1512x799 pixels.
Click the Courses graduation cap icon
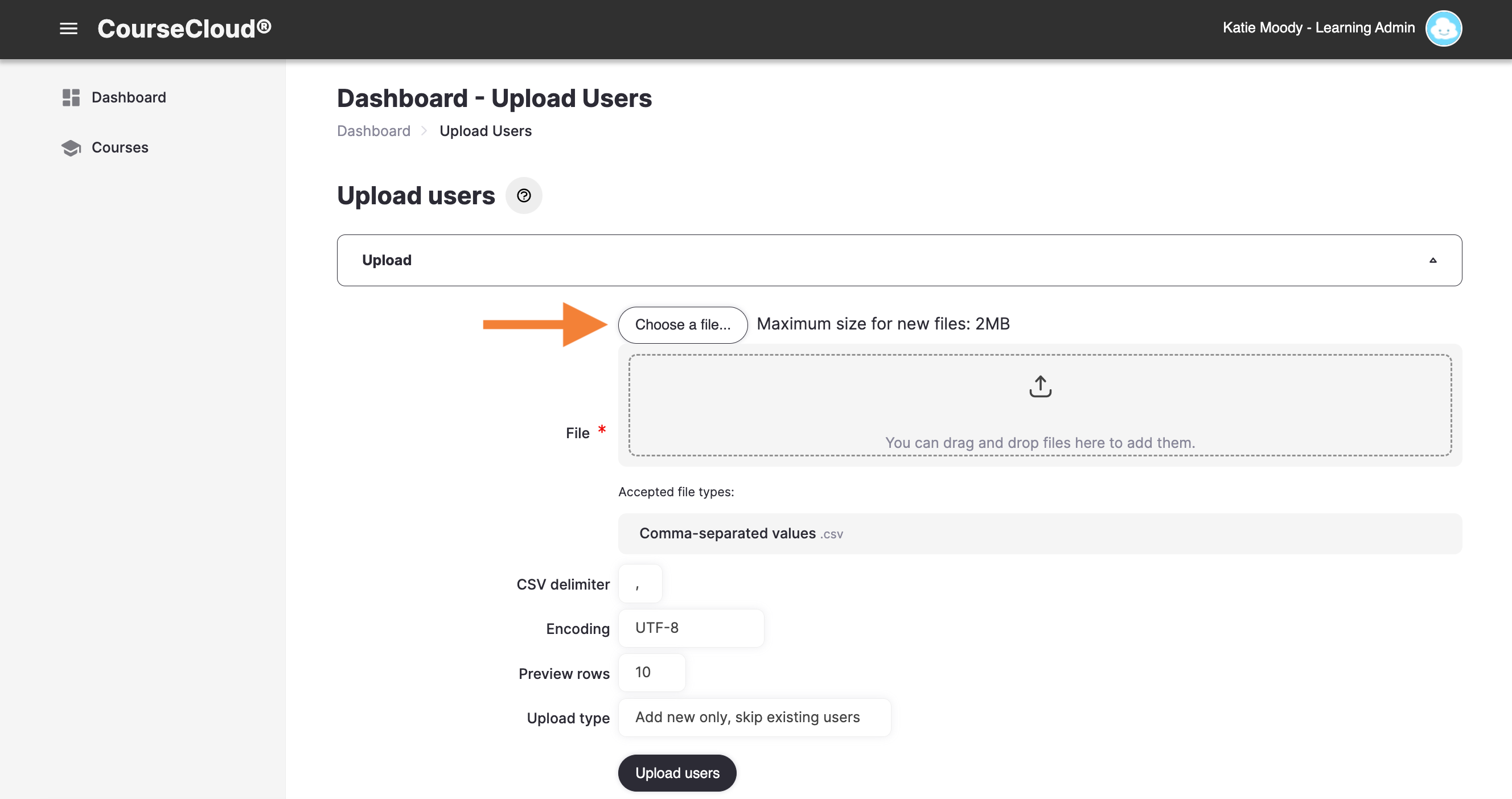[71, 148]
